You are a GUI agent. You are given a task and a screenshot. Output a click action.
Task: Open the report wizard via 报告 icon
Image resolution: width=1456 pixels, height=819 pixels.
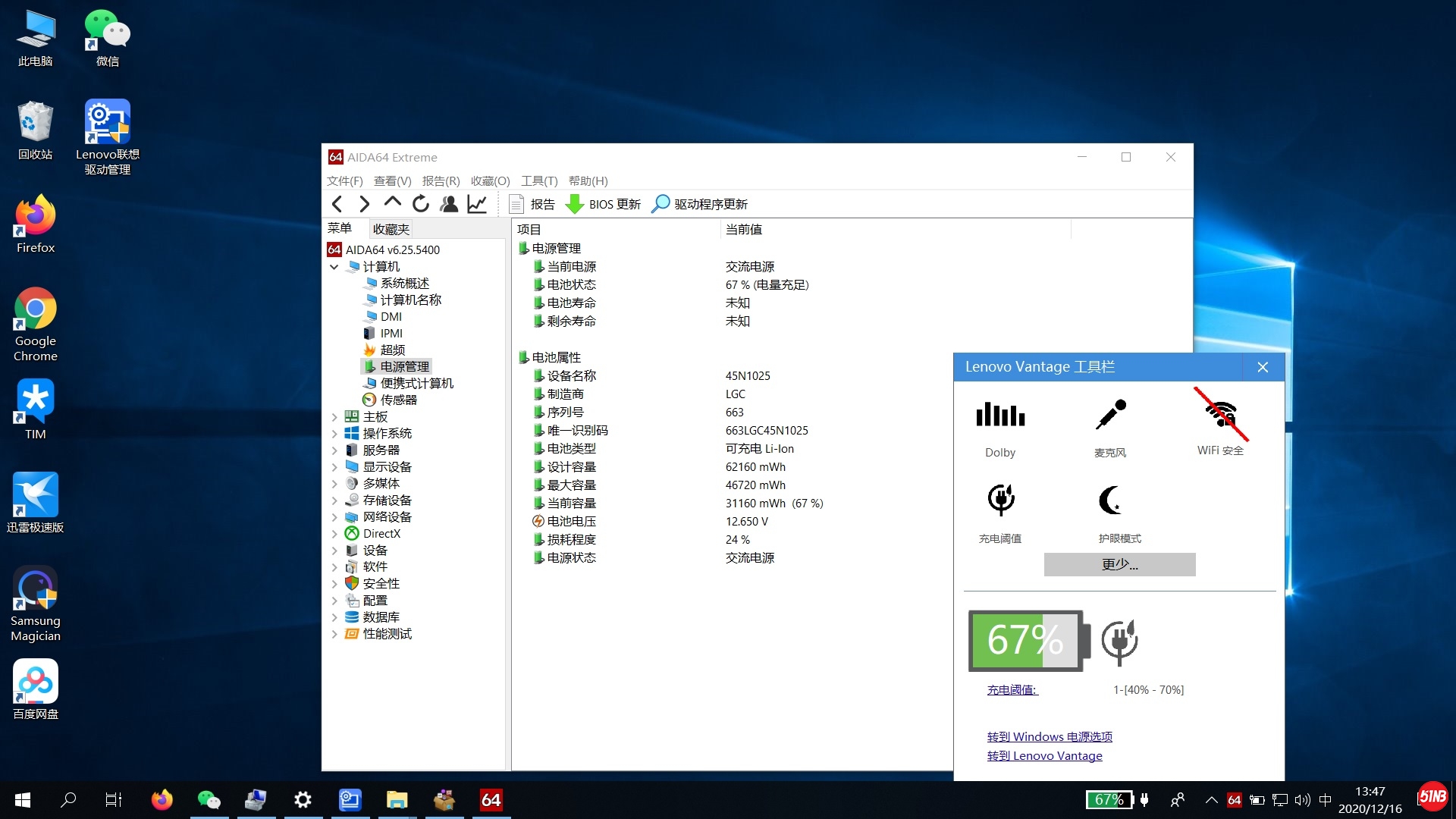tap(516, 204)
